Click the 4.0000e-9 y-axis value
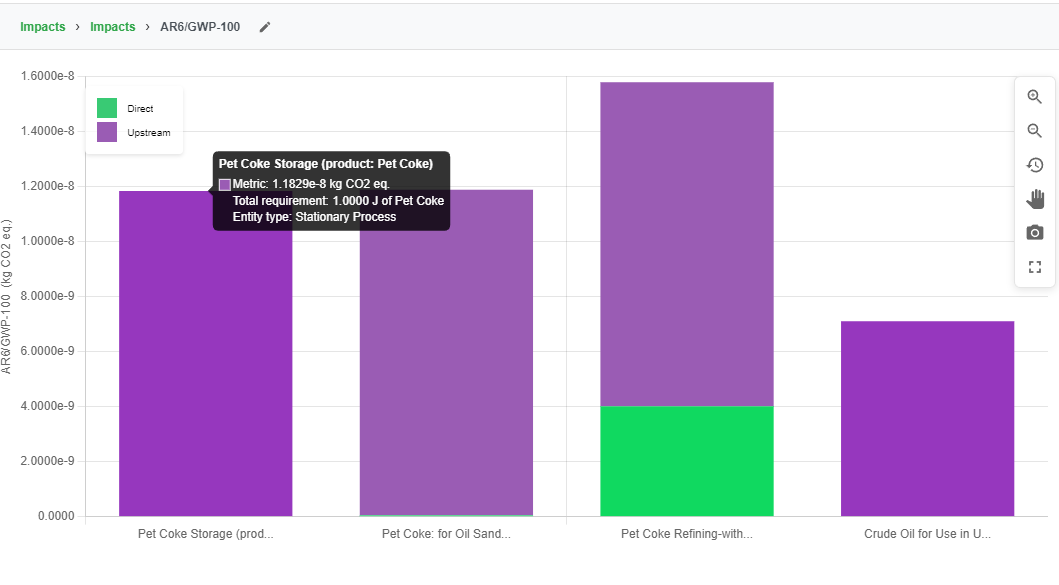 click(x=47, y=406)
